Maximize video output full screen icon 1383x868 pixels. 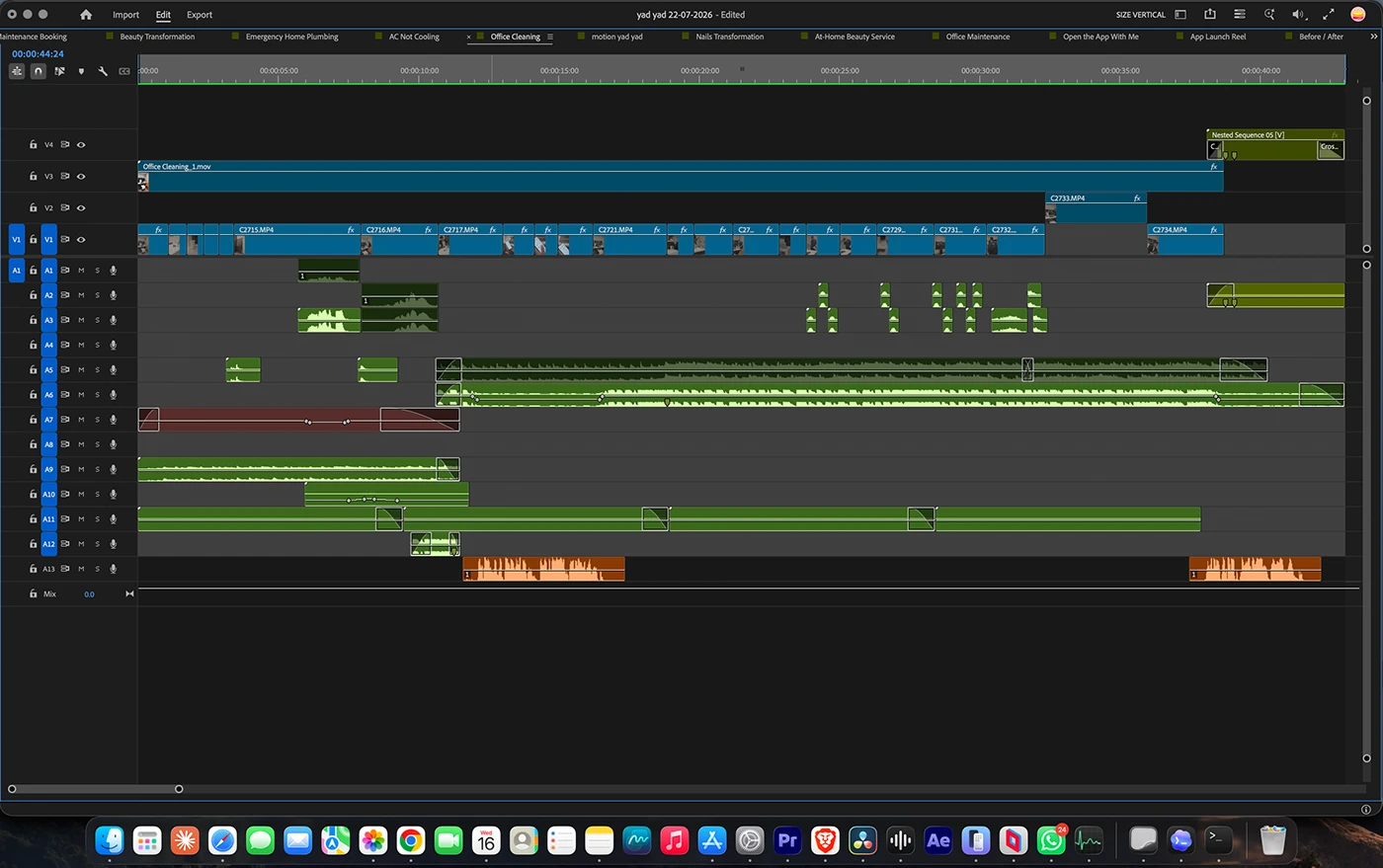pos(1329,15)
